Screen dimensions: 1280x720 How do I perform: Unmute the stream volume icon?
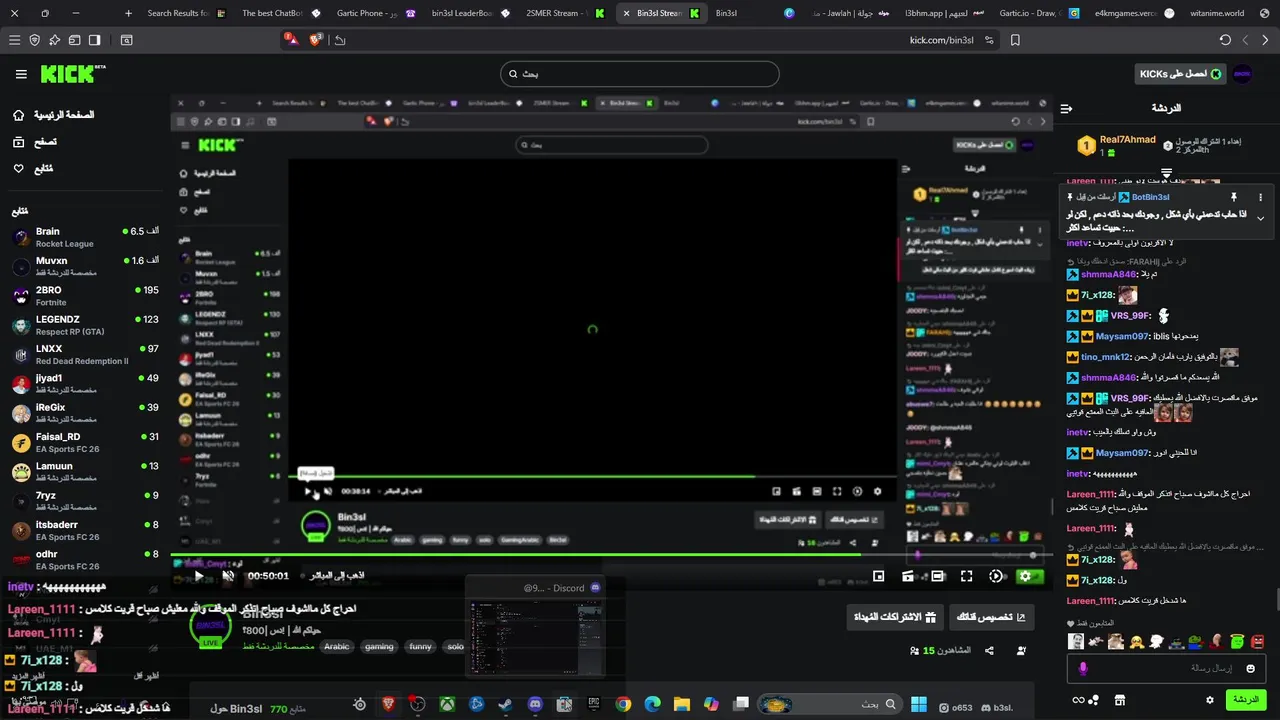pos(228,576)
